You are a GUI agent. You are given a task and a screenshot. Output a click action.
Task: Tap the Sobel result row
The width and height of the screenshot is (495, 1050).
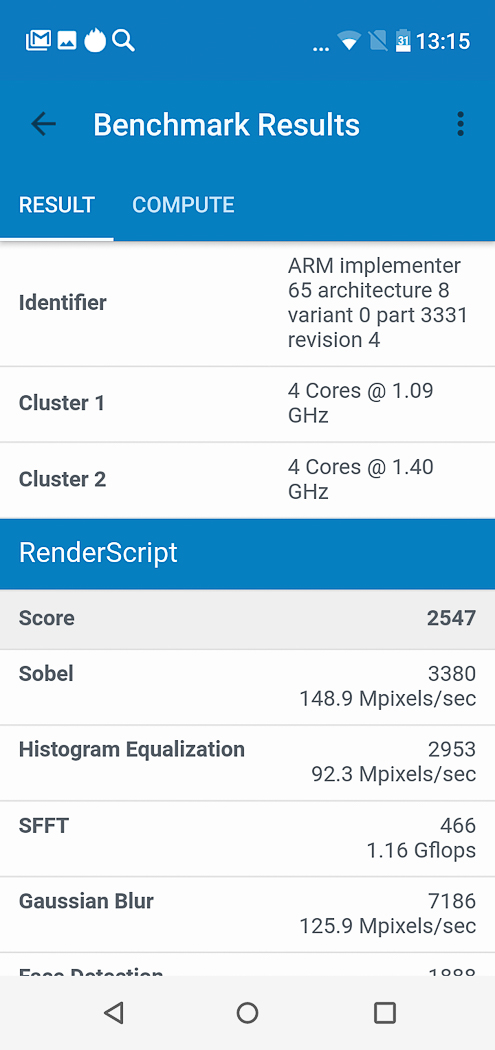click(247, 687)
